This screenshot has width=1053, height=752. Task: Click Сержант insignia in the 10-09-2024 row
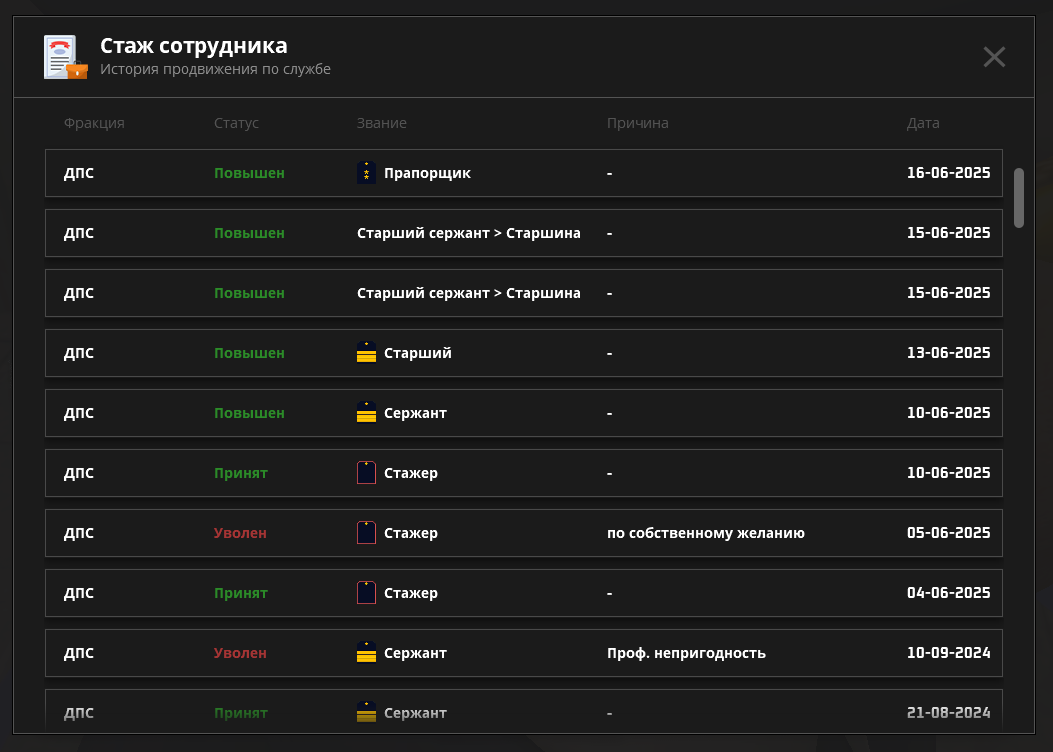click(x=366, y=653)
